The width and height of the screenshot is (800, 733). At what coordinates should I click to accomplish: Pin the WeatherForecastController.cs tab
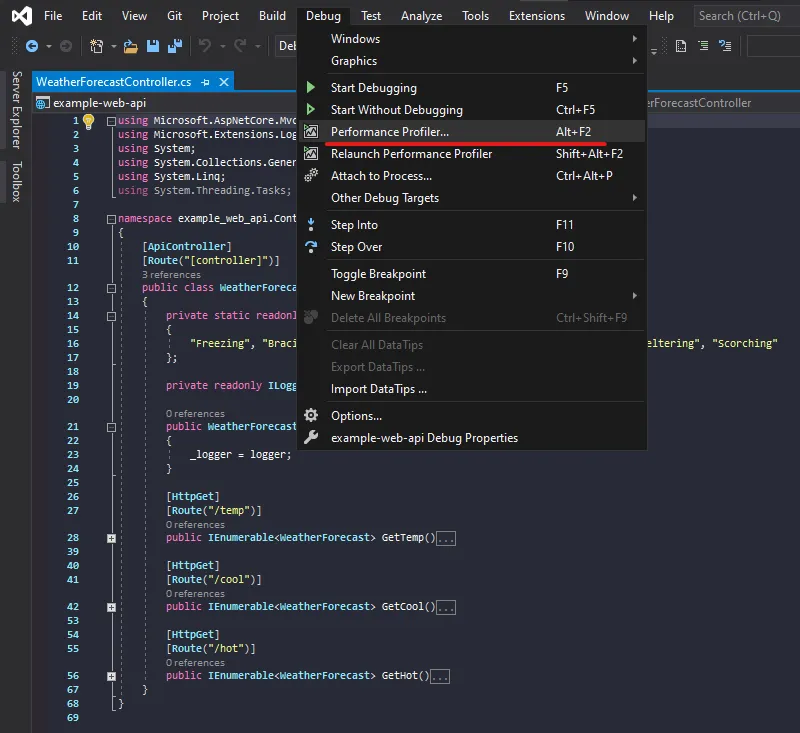(205, 82)
